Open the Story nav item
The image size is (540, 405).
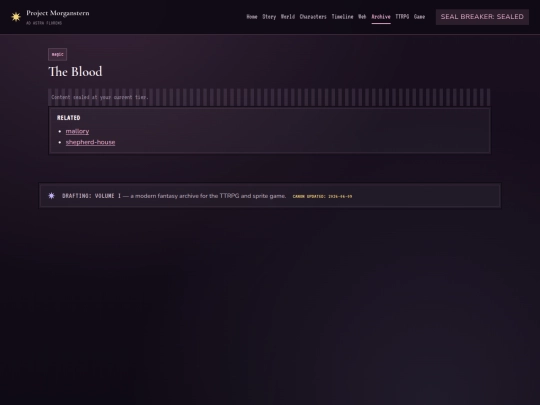click(269, 17)
